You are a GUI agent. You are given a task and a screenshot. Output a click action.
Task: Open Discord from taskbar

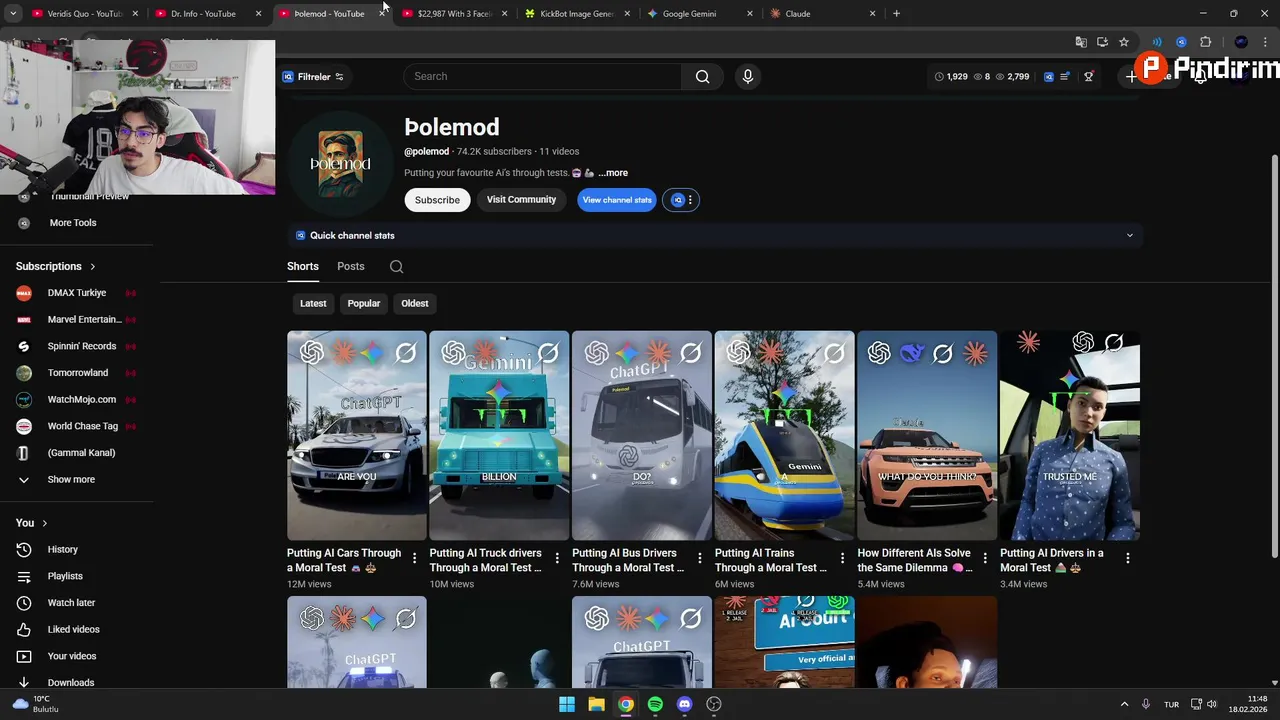(684, 704)
